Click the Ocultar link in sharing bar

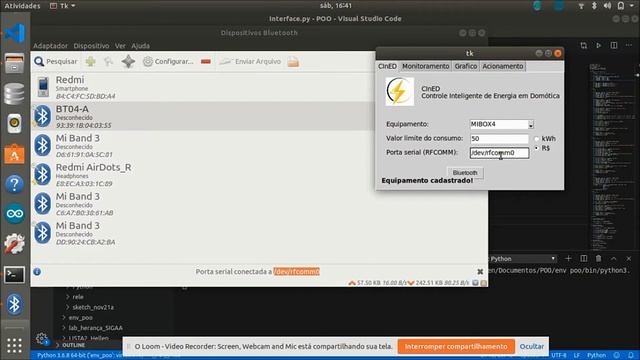(531, 347)
